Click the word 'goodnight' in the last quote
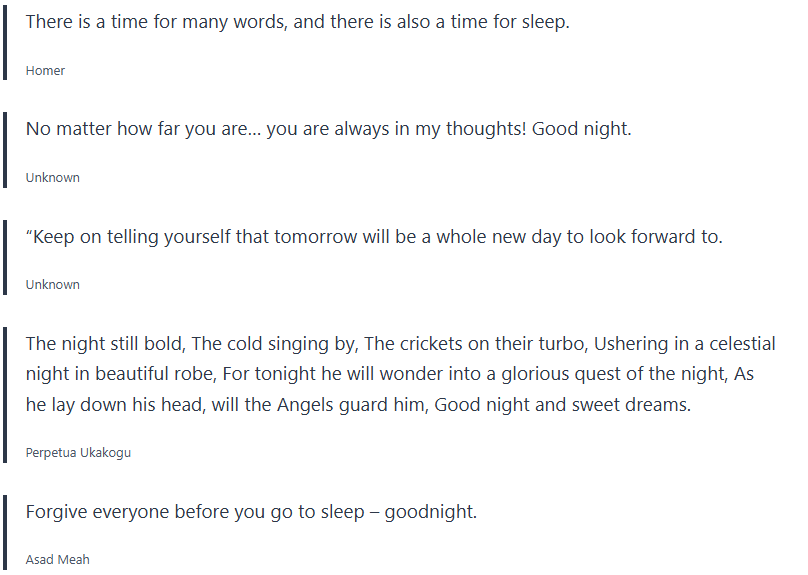This screenshot has height=575, width=808. click(x=430, y=512)
